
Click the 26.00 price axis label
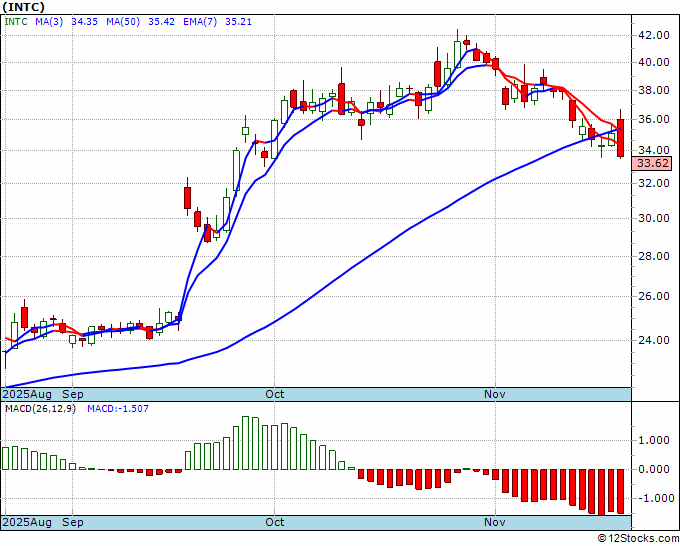[655, 296]
